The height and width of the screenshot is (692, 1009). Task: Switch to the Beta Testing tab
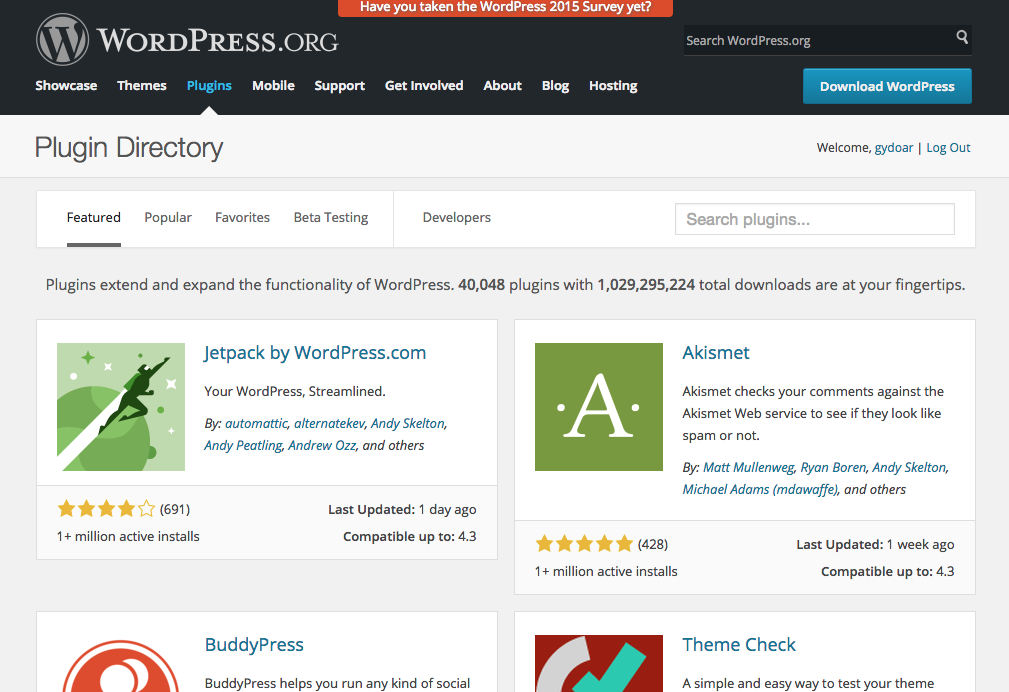click(330, 217)
